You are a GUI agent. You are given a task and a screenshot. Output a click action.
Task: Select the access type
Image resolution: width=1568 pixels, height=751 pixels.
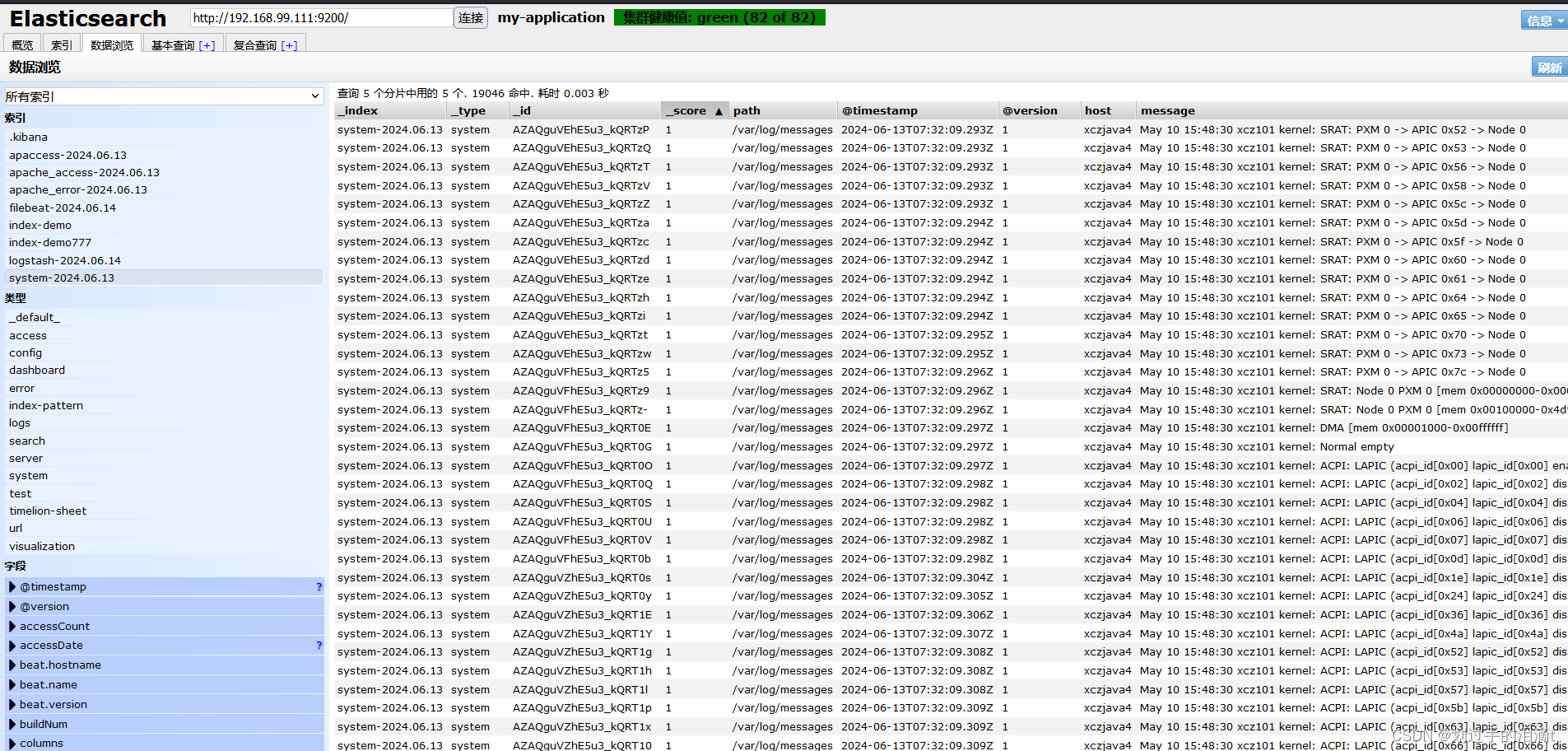(x=164, y=335)
